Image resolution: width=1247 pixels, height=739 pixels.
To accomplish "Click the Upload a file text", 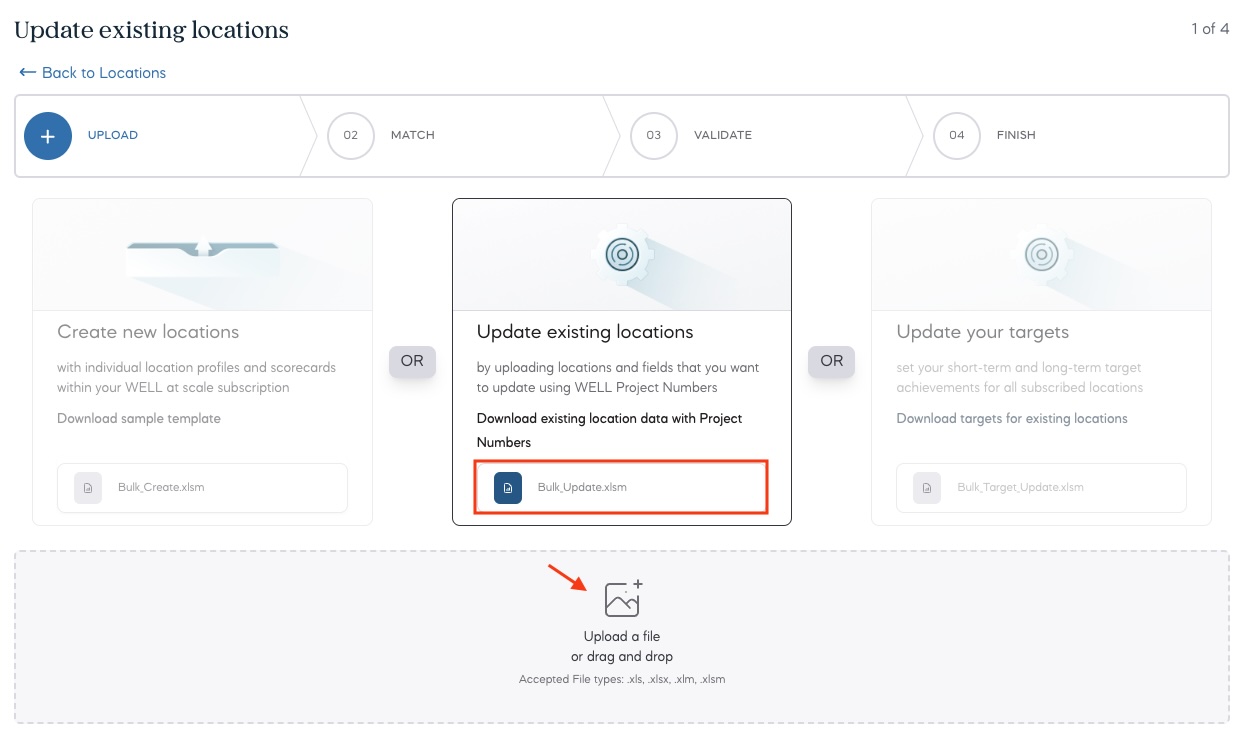I will pos(622,636).
